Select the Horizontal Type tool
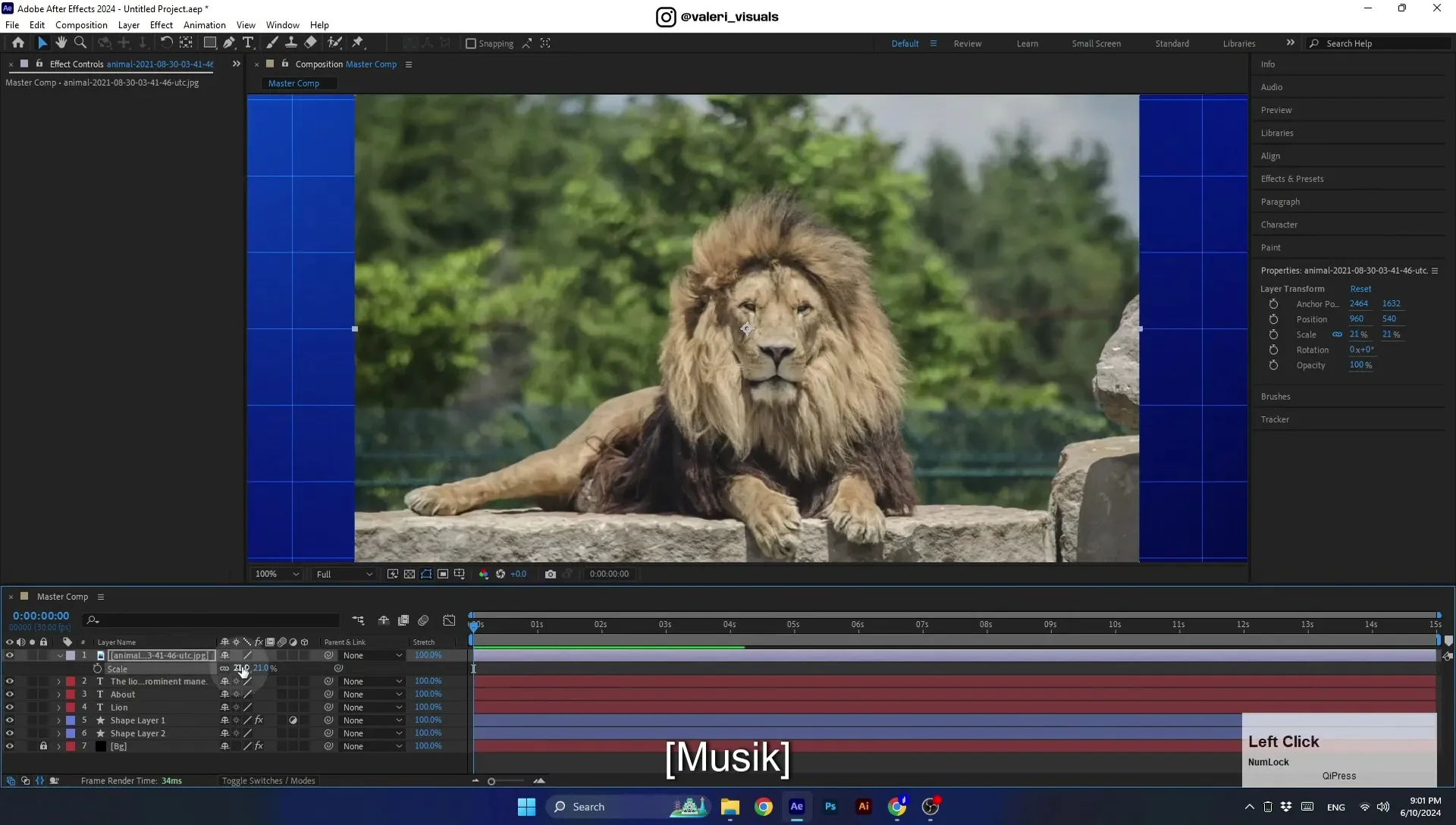Image resolution: width=1456 pixels, height=825 pixels. (248, 43)
